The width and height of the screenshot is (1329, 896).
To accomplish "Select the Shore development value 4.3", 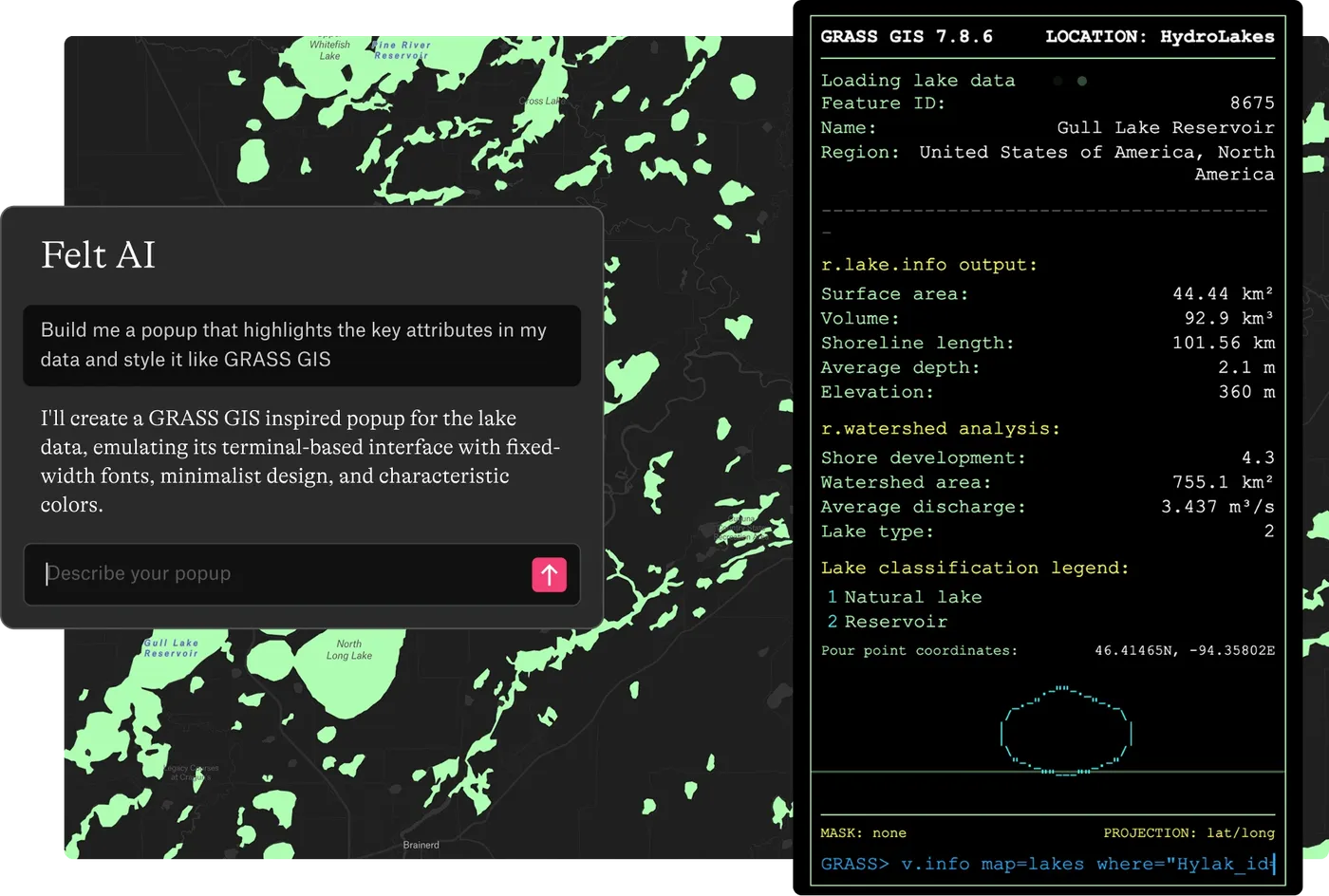I will coord(1258,457).
